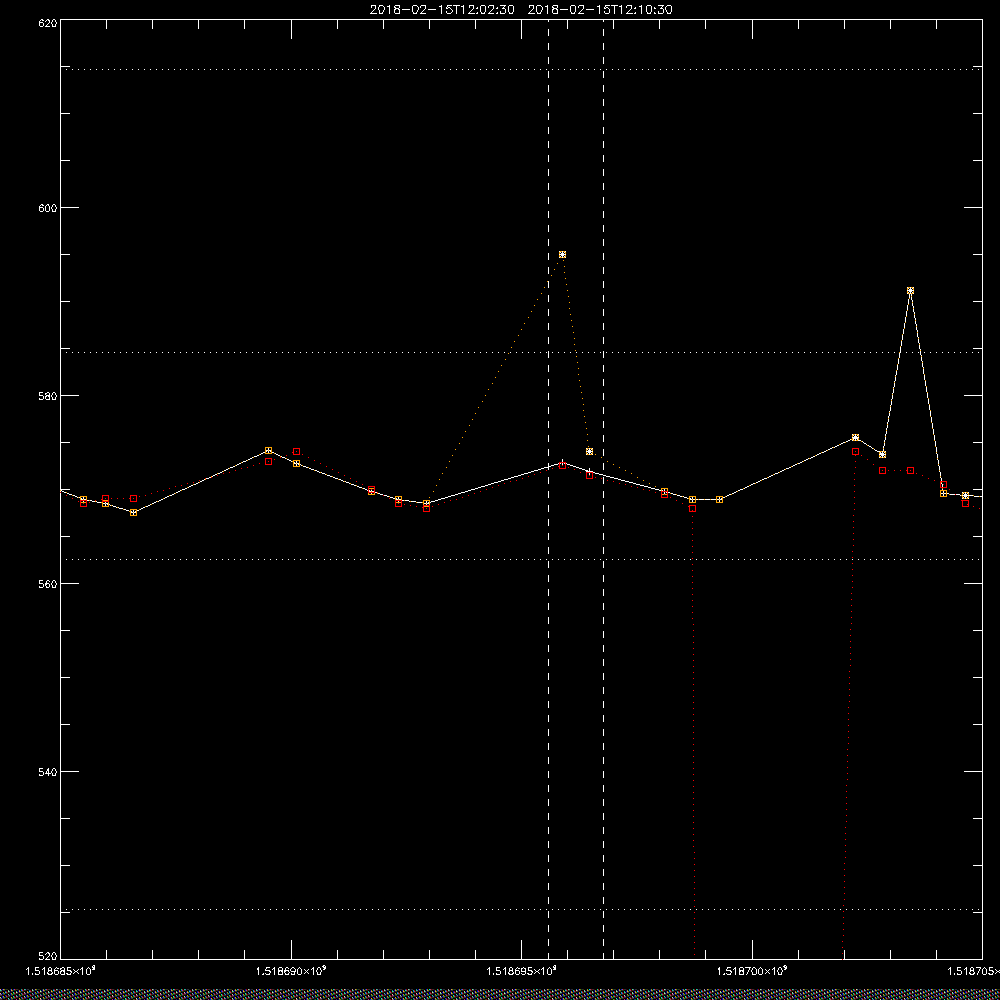This screenshot has height=1000, width=1000.
Task: Click the left dashed vertical interval marker
Action: [548, 490]
